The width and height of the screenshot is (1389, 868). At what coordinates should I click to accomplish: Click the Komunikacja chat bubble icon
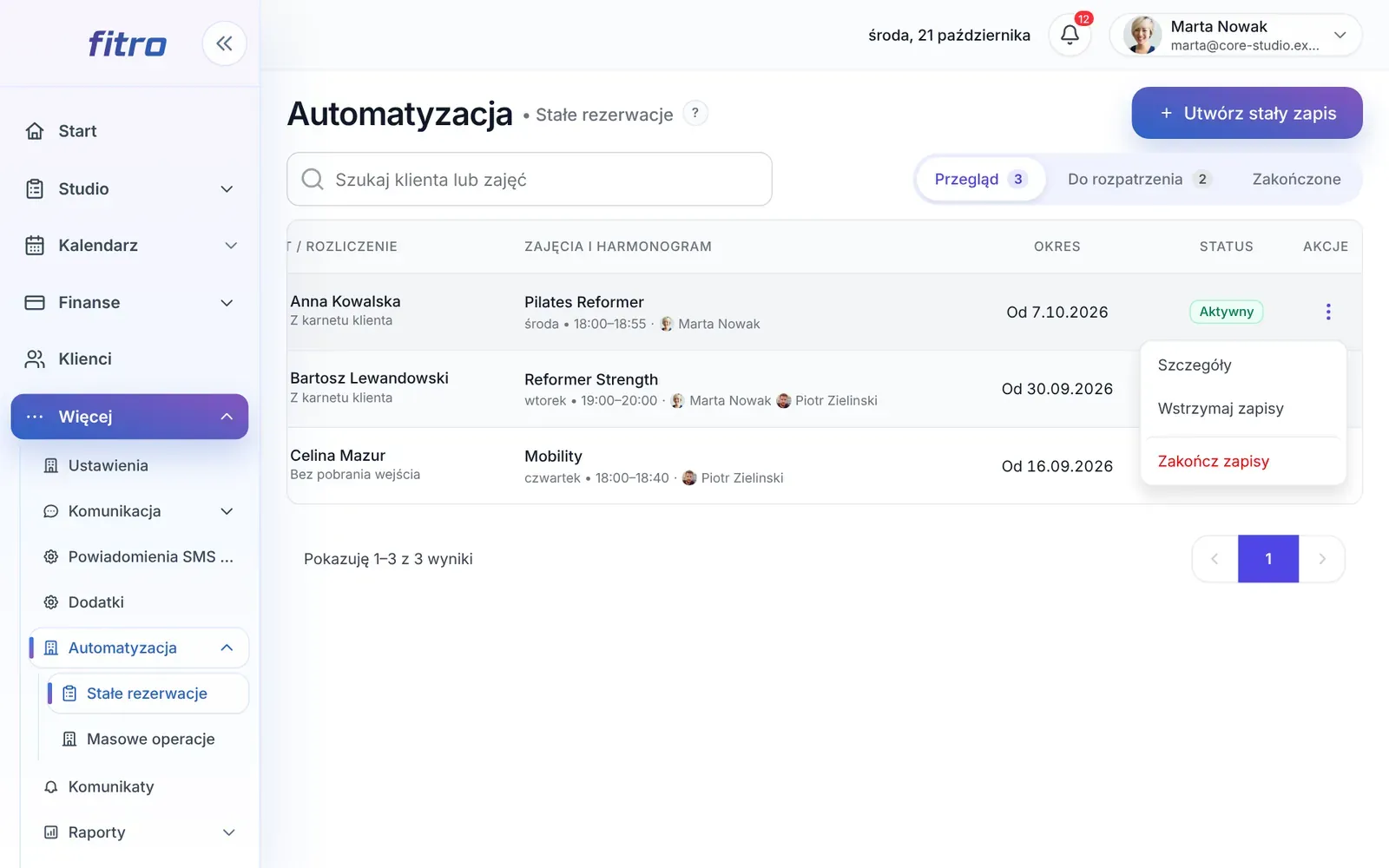51,511
